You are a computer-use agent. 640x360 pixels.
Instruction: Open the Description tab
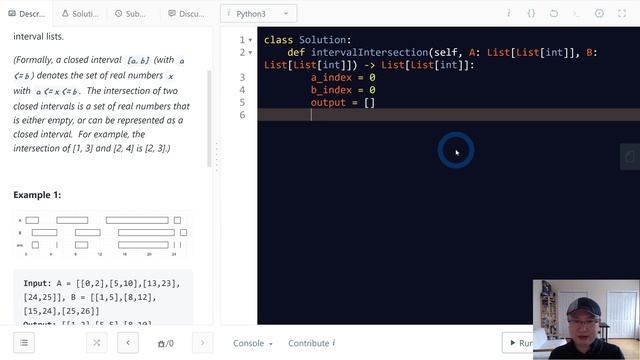pos(27,14)
